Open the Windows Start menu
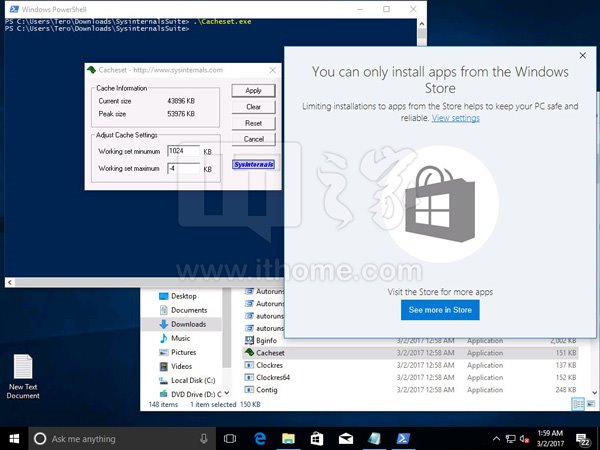This screenshot has width=600, height=450. pos(14,439)
